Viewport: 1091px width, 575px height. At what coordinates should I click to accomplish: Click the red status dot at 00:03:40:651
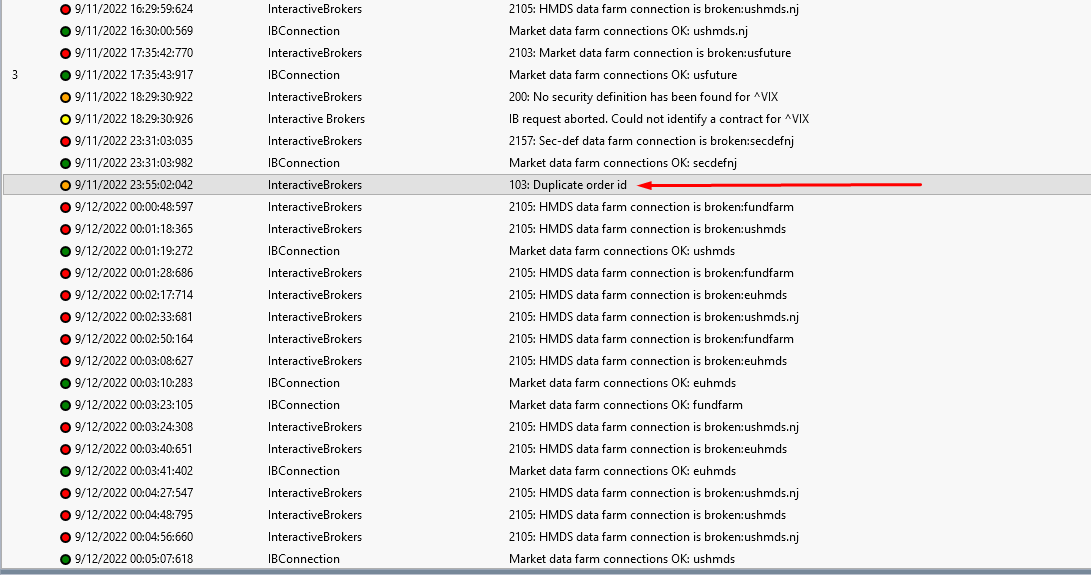pyautogui.click(x=65, y=450)
